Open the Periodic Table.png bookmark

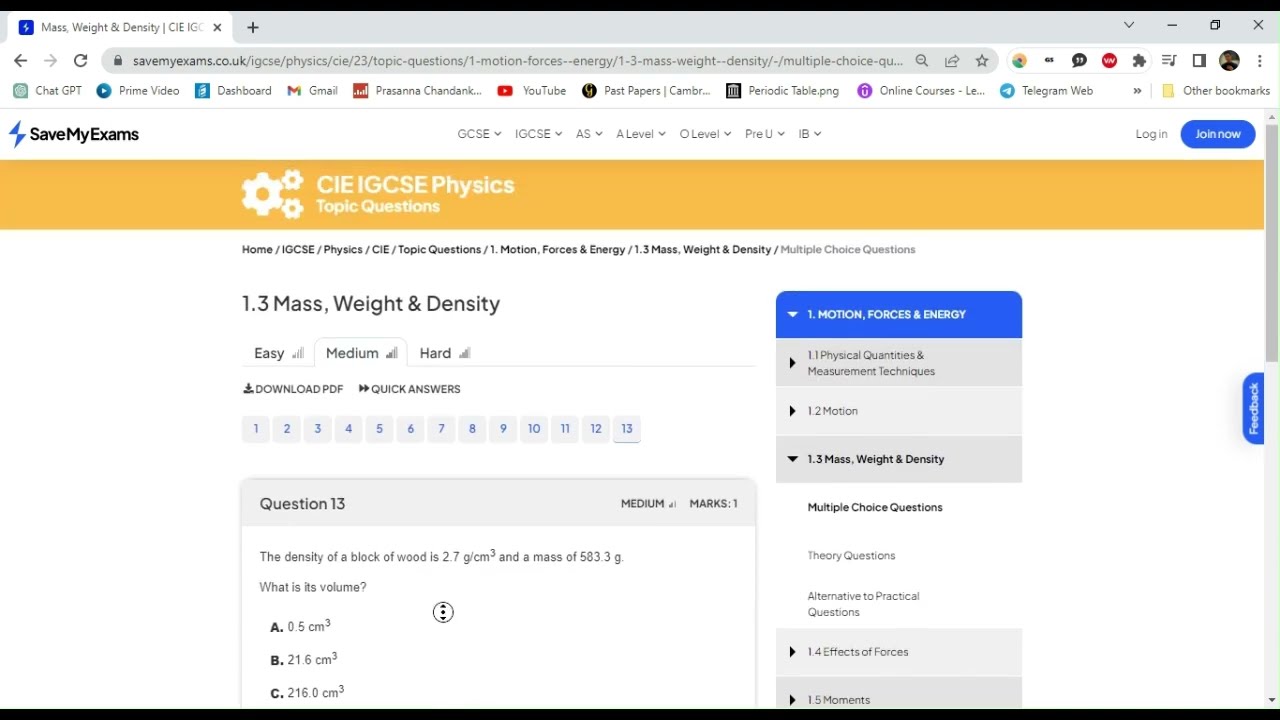783,91
